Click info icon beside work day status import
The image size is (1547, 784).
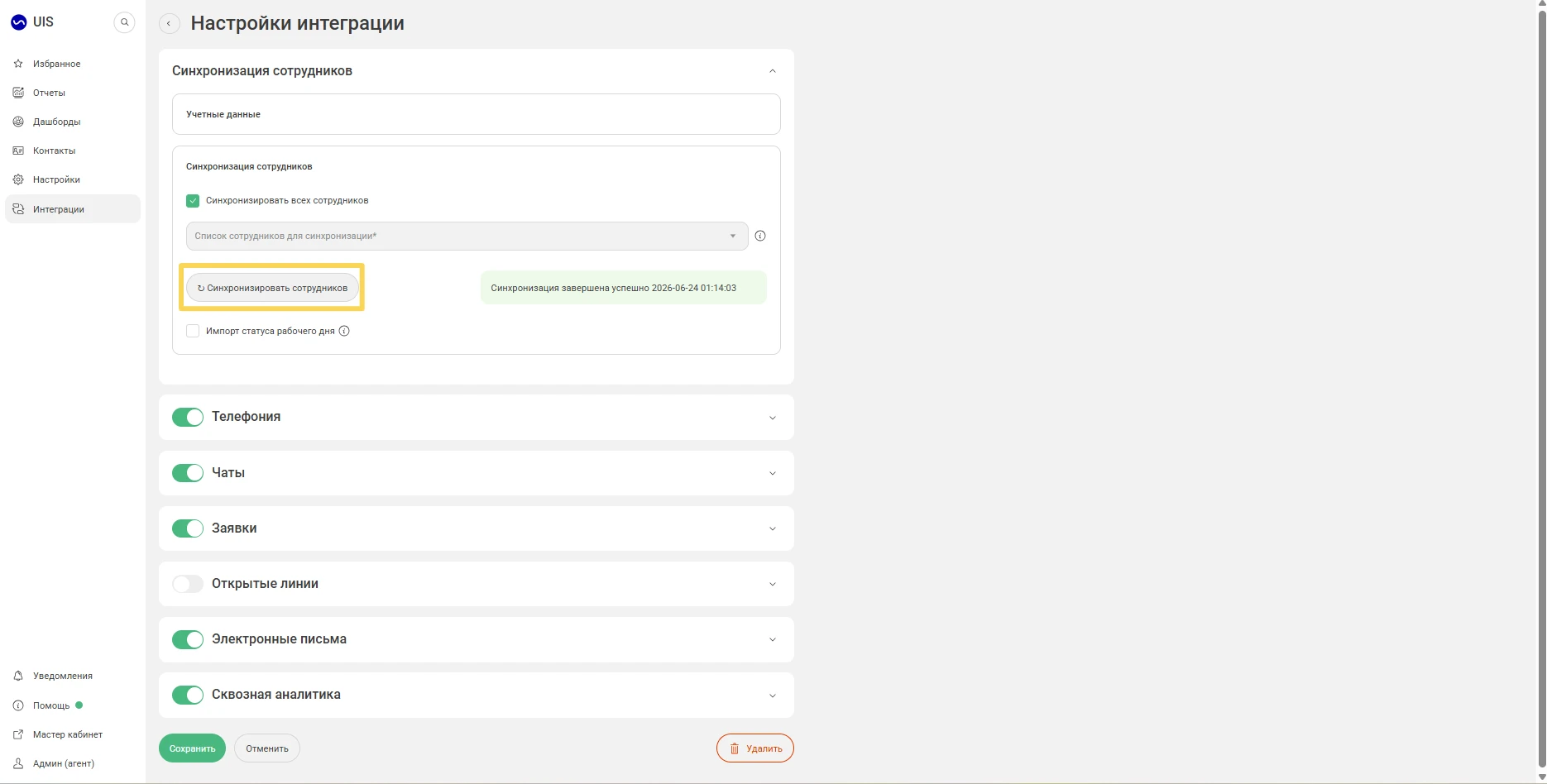tap(344, 331)
